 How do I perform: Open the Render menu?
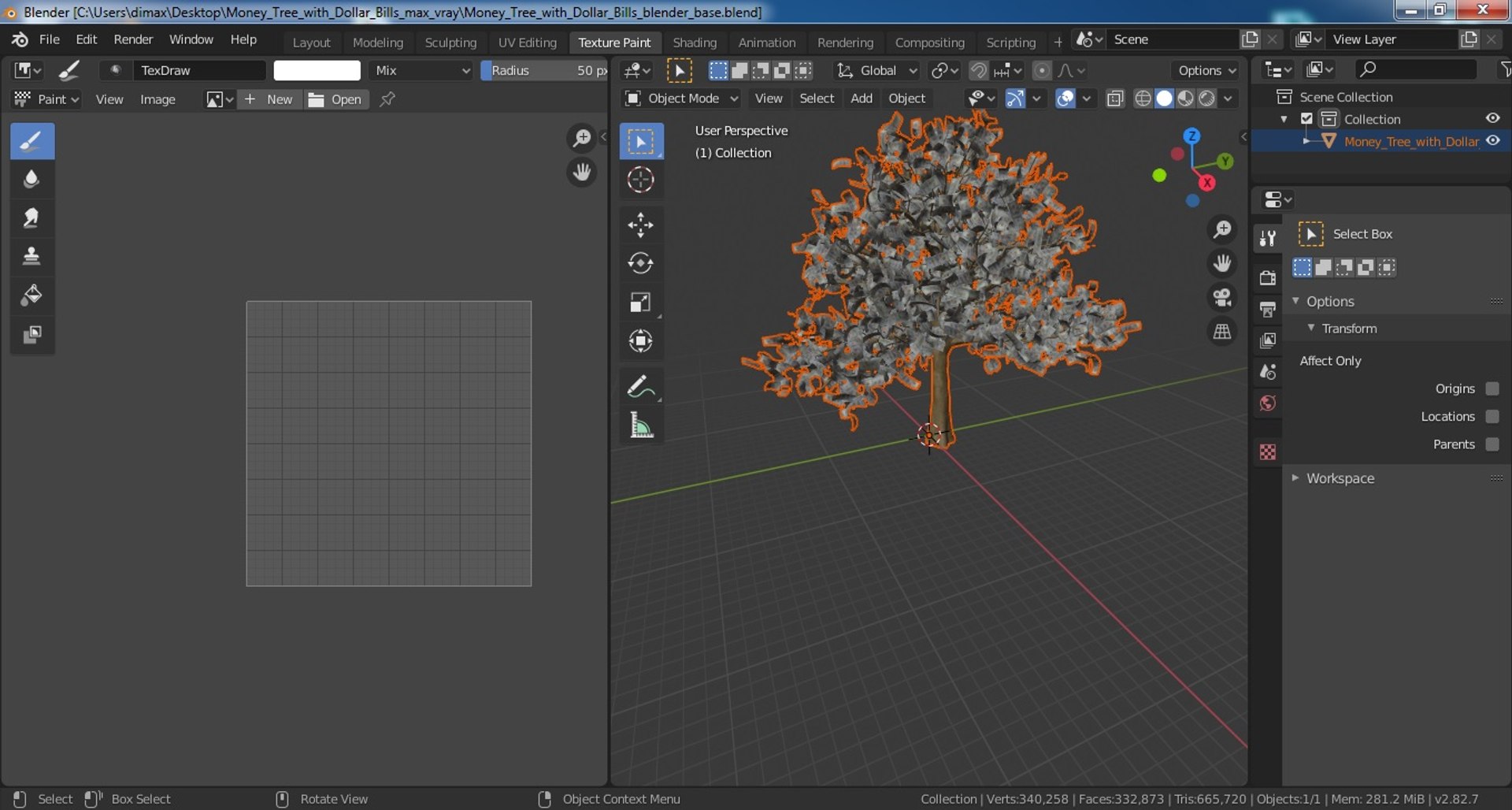tap(133, 39)
